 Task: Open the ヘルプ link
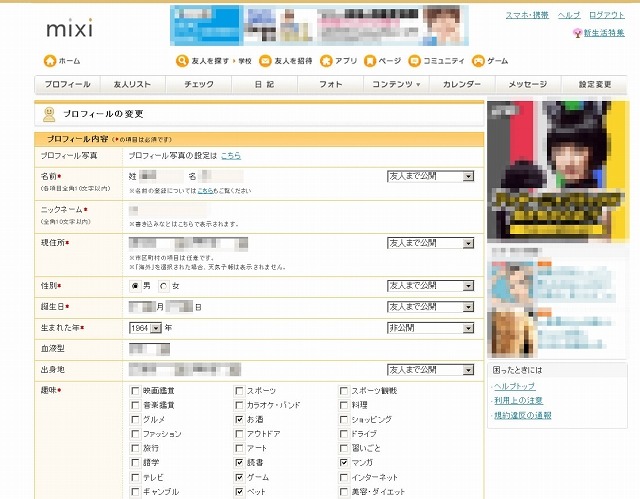(569, 15)
